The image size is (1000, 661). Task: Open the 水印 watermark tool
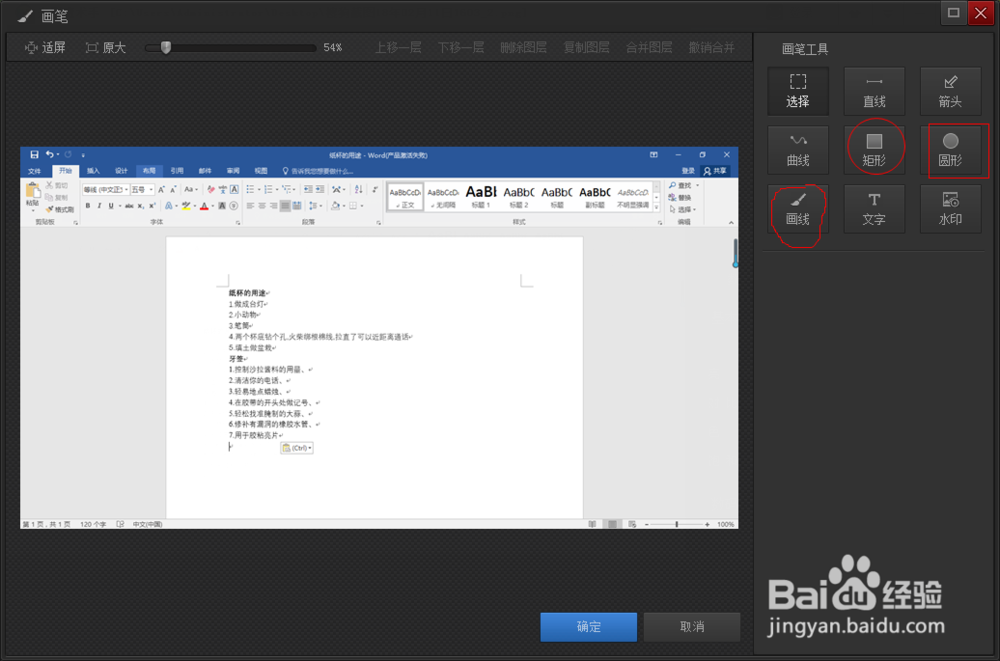(x=950, y=209)
